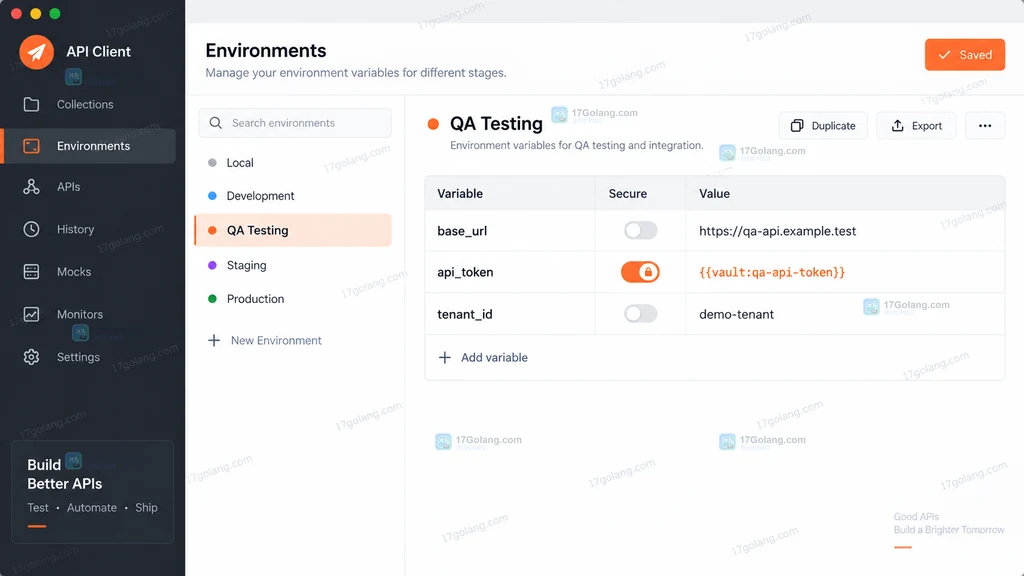Viewport: 1024px width, 576px height.
Task: Click the tenant_id variable name cell
Action: pyautogui.click(x=510, y=314)
